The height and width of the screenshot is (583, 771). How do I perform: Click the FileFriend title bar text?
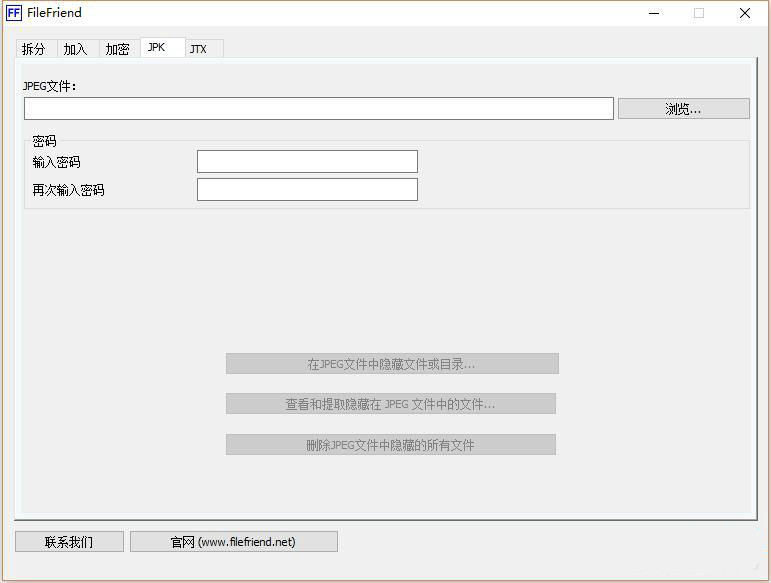55,13
